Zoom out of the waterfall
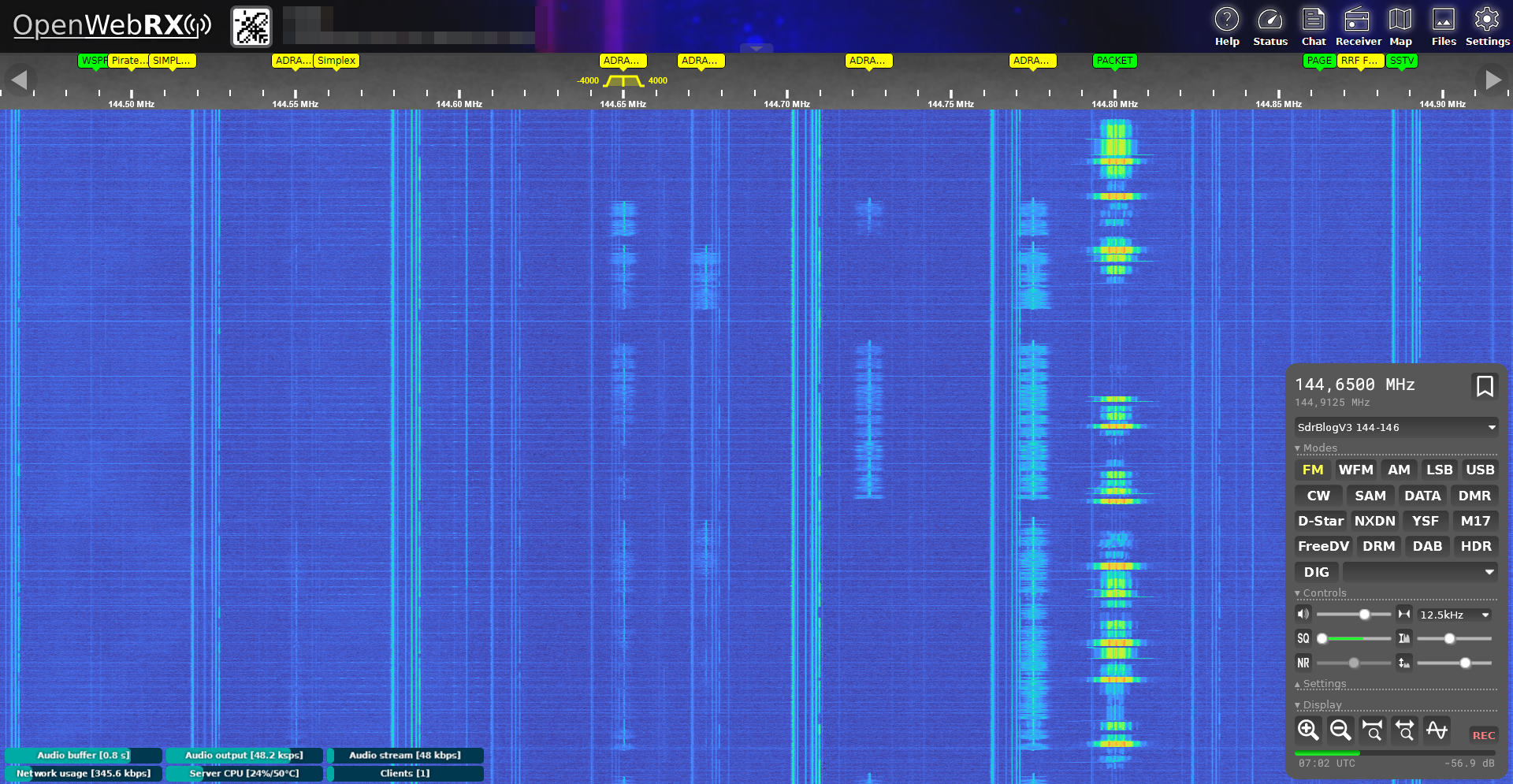1513x784 pixels. 1340,730
